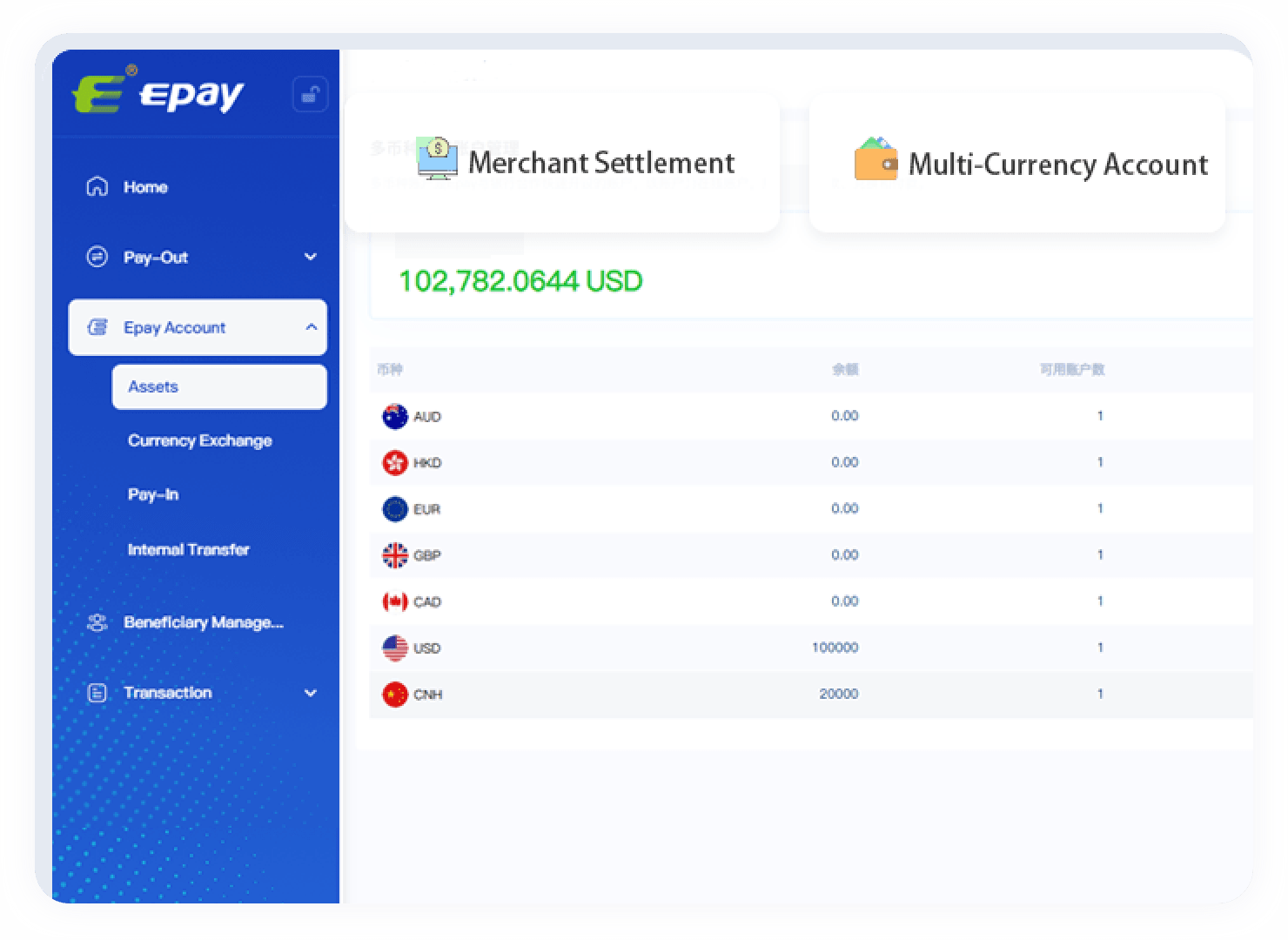This screenshot has height=940, width=1288.
Task: Open the Pay-Out menu
Action: [x=156, y=258]
